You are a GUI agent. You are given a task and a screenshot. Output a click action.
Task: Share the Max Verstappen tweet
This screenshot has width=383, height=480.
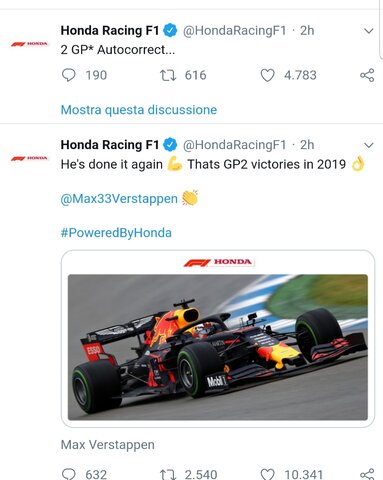coord(367,474)
